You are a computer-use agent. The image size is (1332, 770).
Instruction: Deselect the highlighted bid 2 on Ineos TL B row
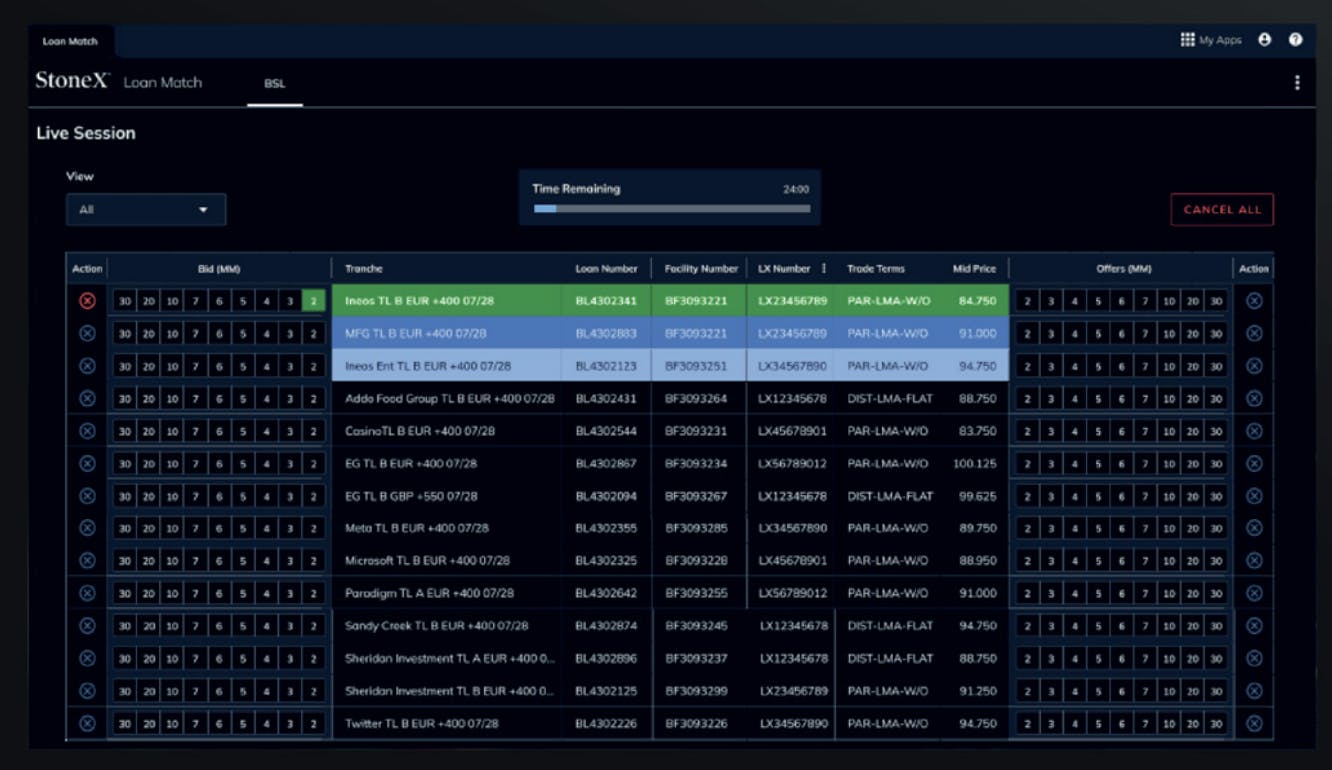click(314, 301)
